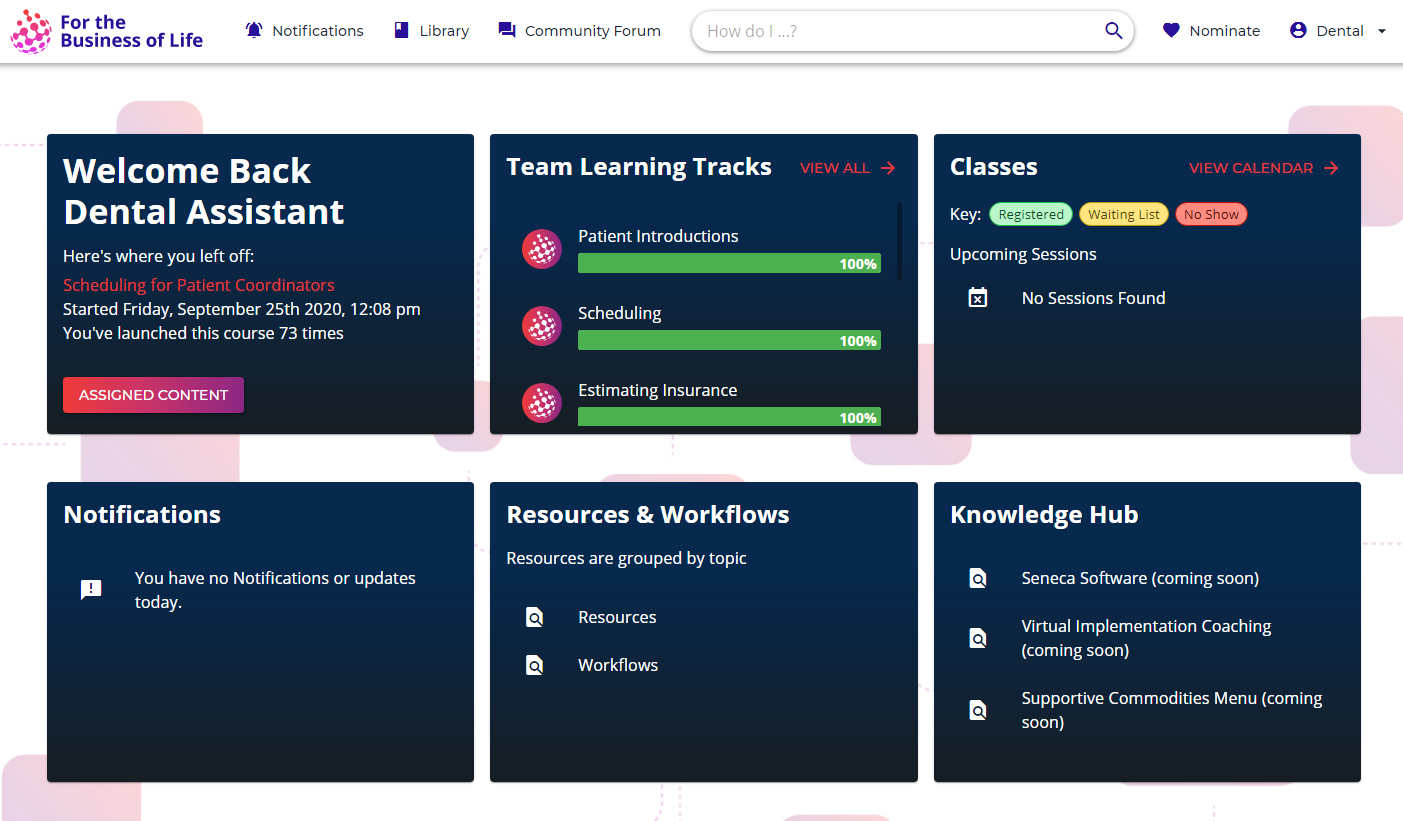1403x821 pixels.
Task: Click the Upcoming Sessions label
Action: click(x=1023, y=254)
